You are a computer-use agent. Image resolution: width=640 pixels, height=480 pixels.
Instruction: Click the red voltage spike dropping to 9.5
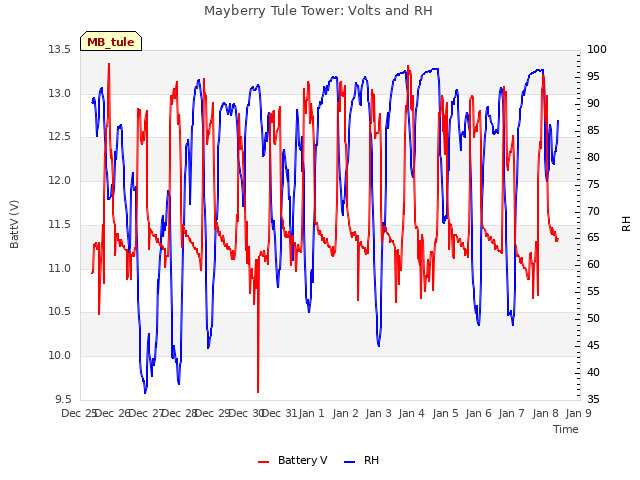[258, 390]
